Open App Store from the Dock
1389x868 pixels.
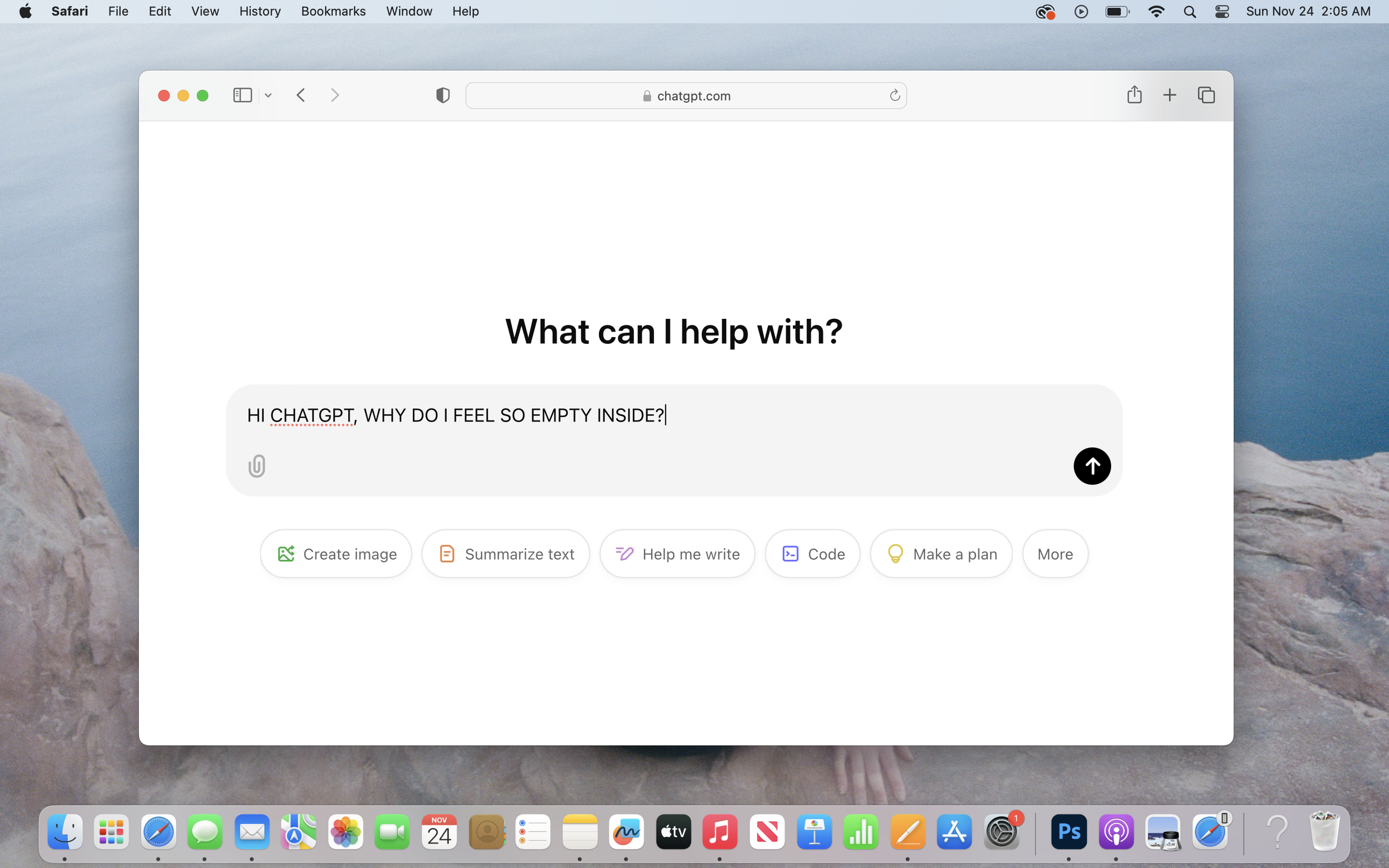pyautogui.click(x=955, y=831)
